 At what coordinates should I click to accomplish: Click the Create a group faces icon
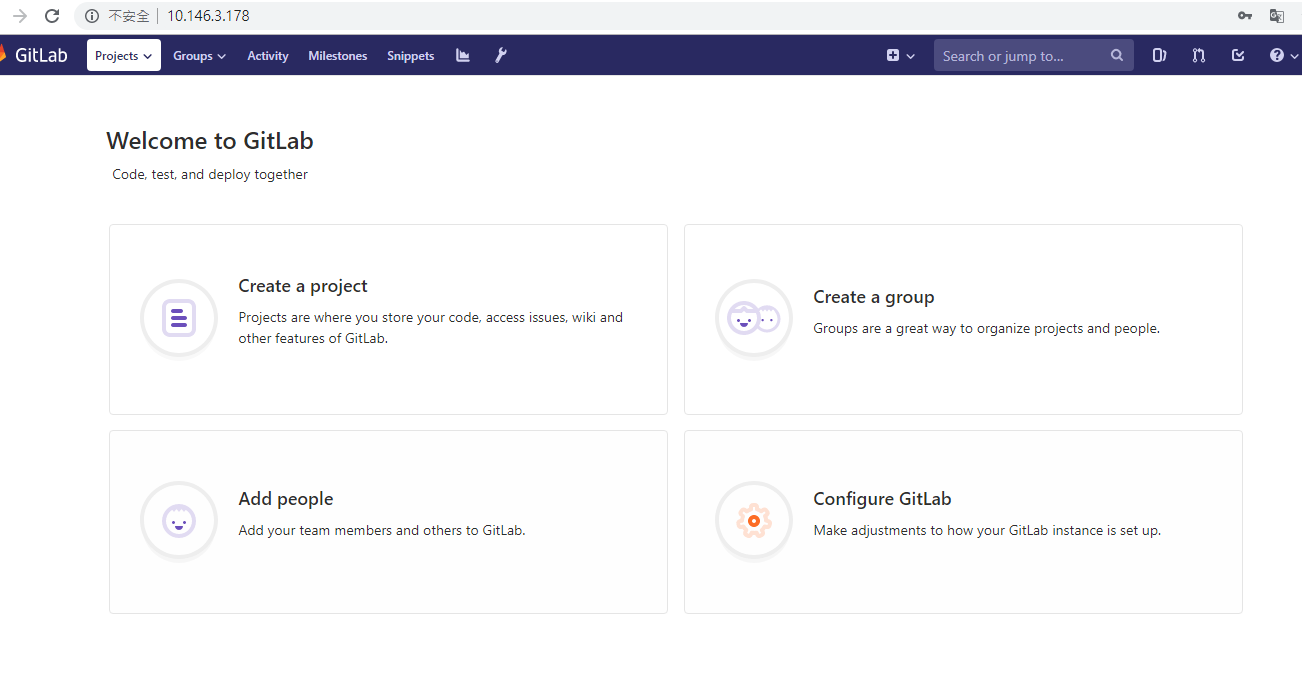coord(754,319)
